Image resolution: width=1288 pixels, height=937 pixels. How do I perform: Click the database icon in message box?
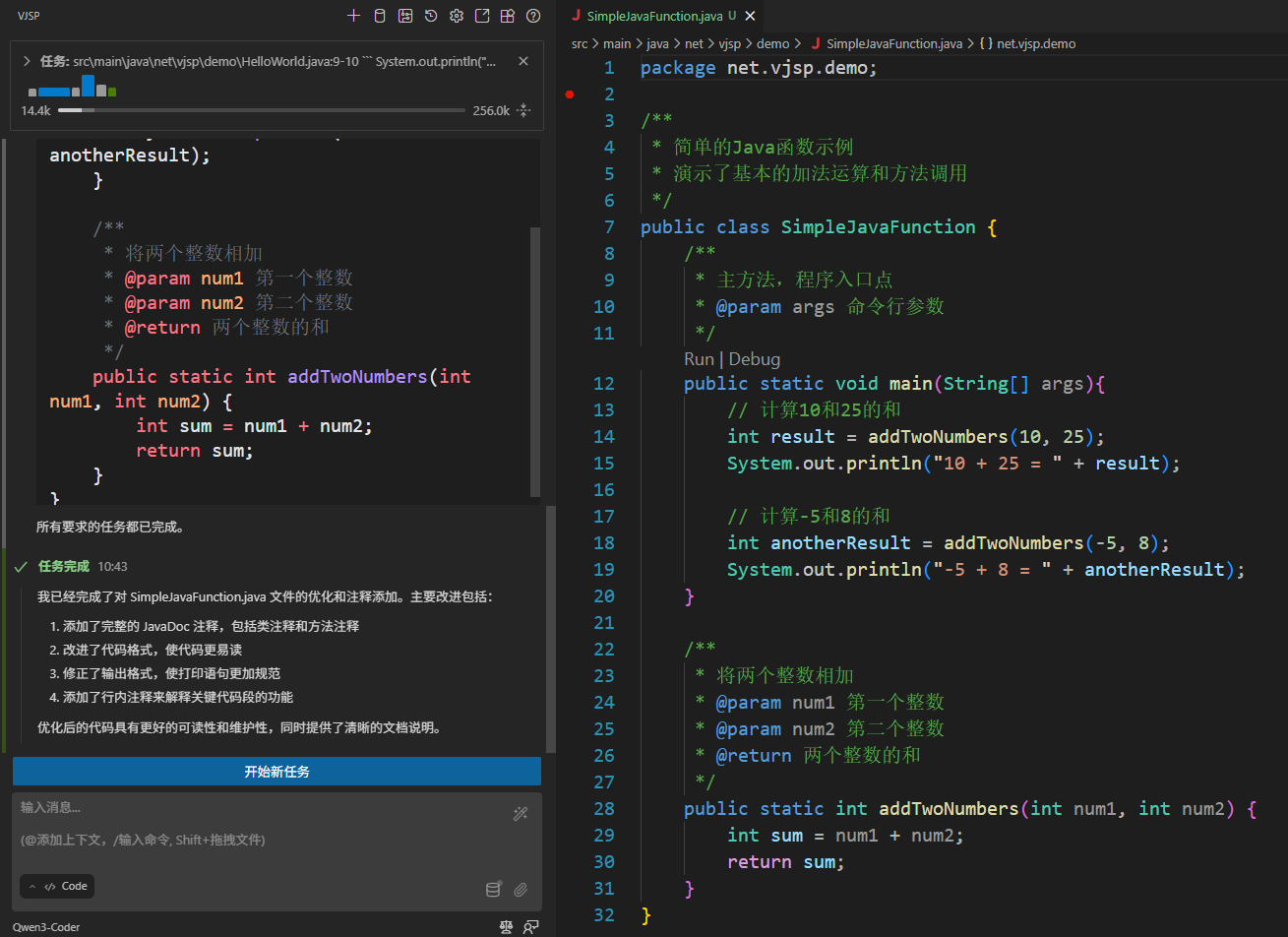pos(494,889)
